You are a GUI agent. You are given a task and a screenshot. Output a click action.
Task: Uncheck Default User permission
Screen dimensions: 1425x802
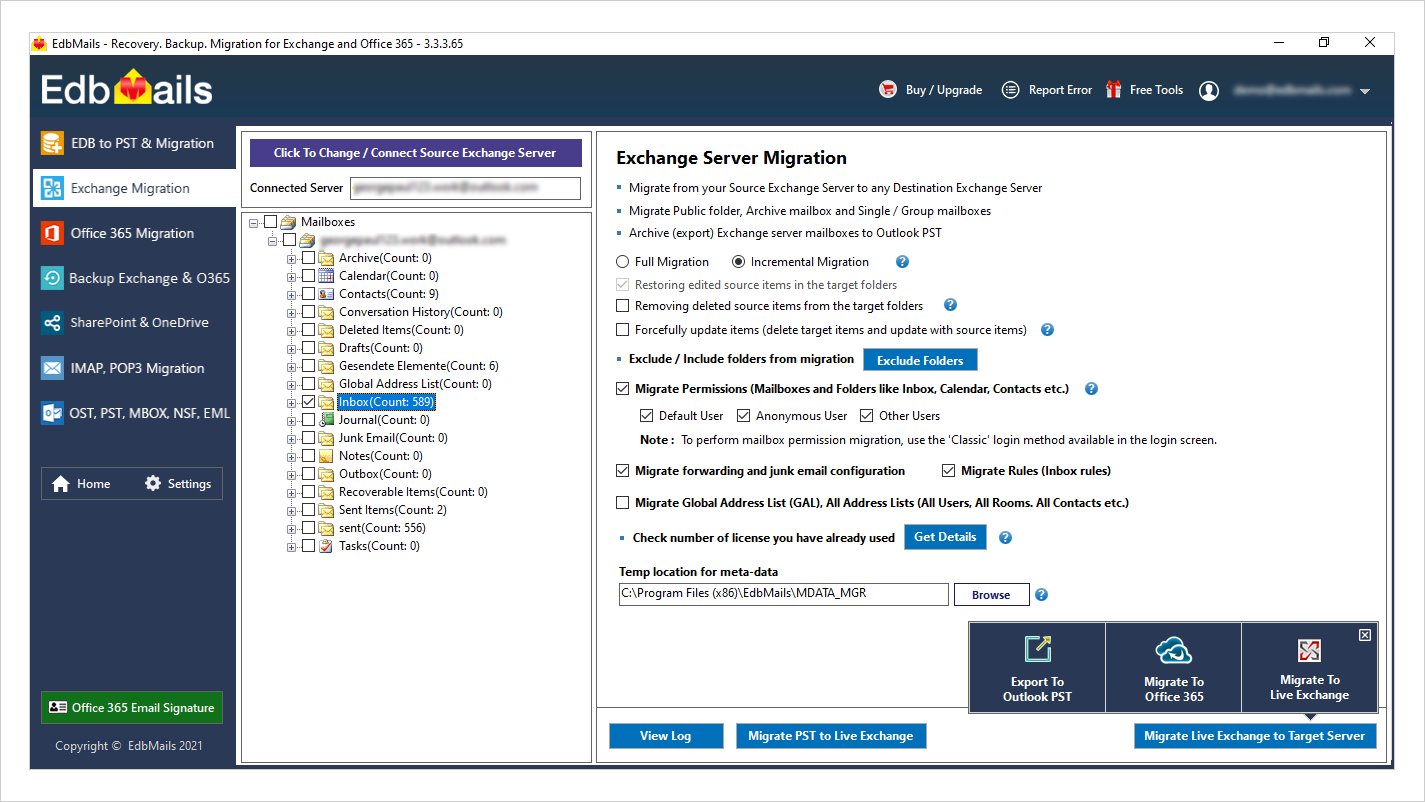646,416
